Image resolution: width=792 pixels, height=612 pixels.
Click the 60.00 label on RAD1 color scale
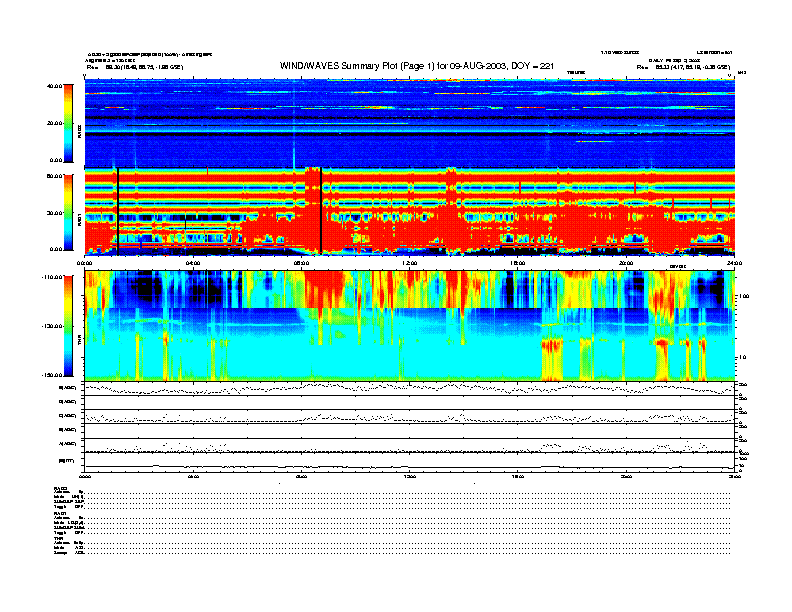(x=54, y=176)
